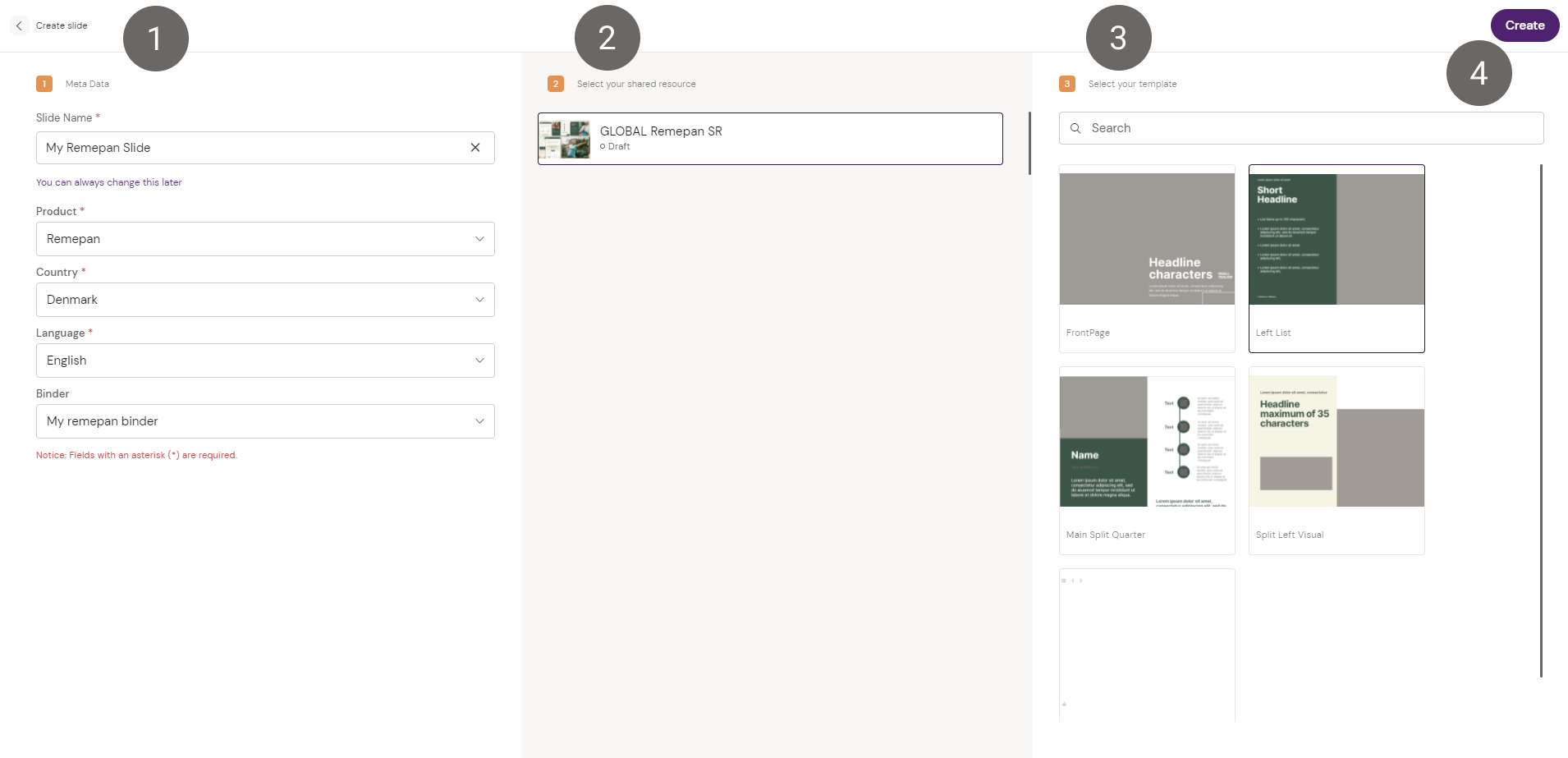Click the GLOBAL Remepan SR thumbnail image
Screen dimensions: 1568x758
click(564, 140)
